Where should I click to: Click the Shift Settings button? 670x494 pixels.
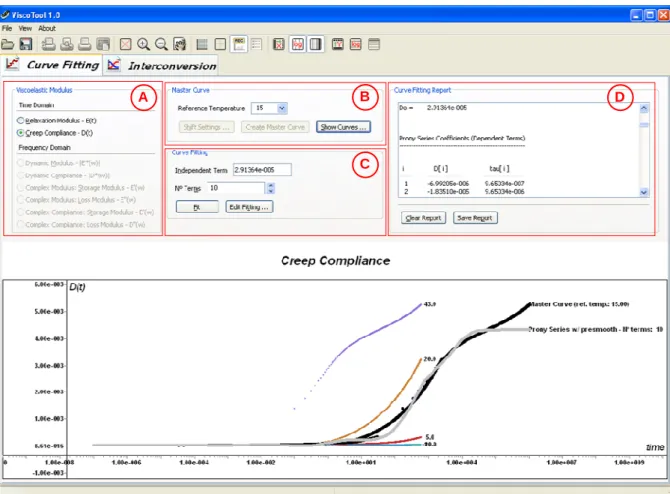[206, 127]
